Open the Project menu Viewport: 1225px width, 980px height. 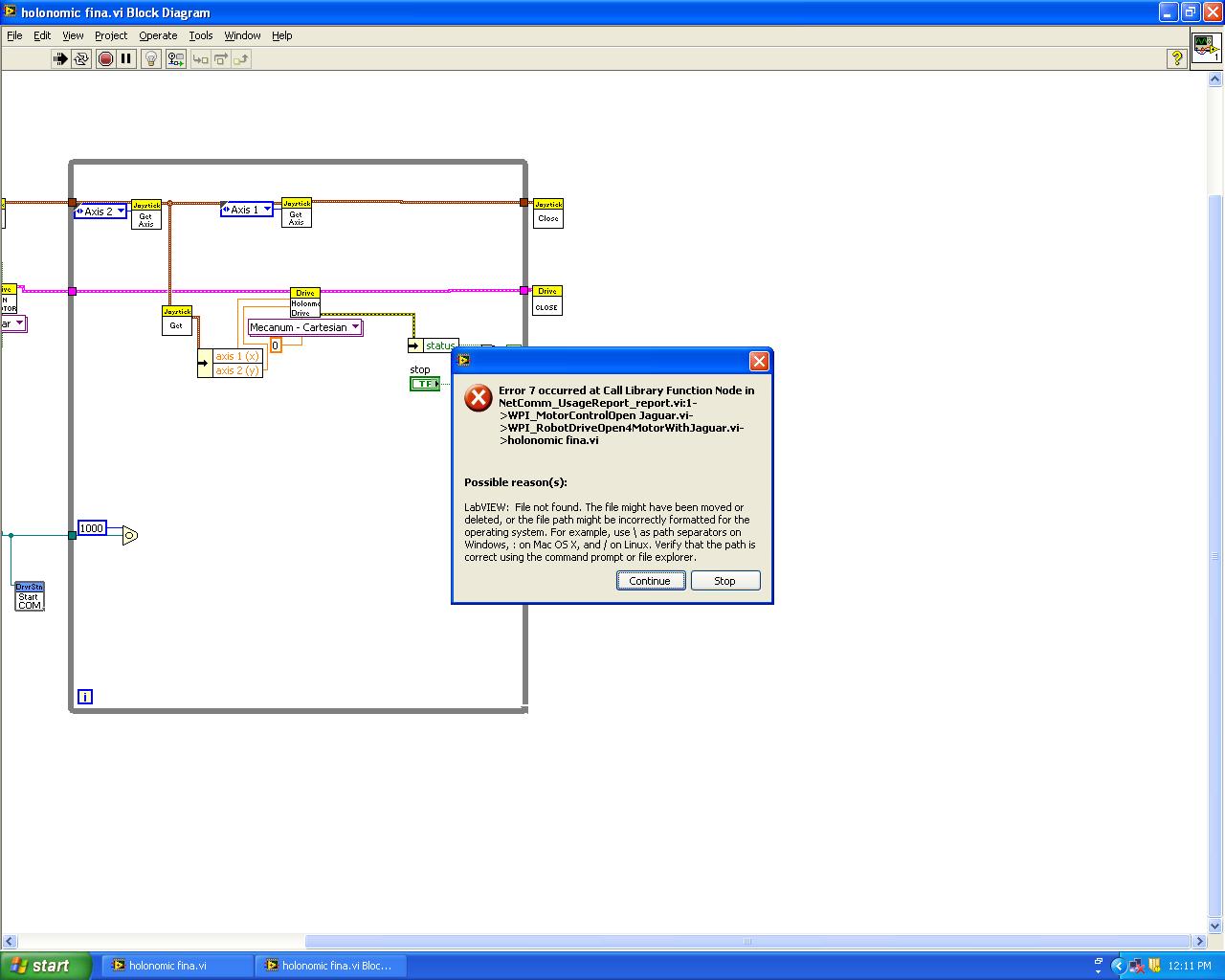111,35
